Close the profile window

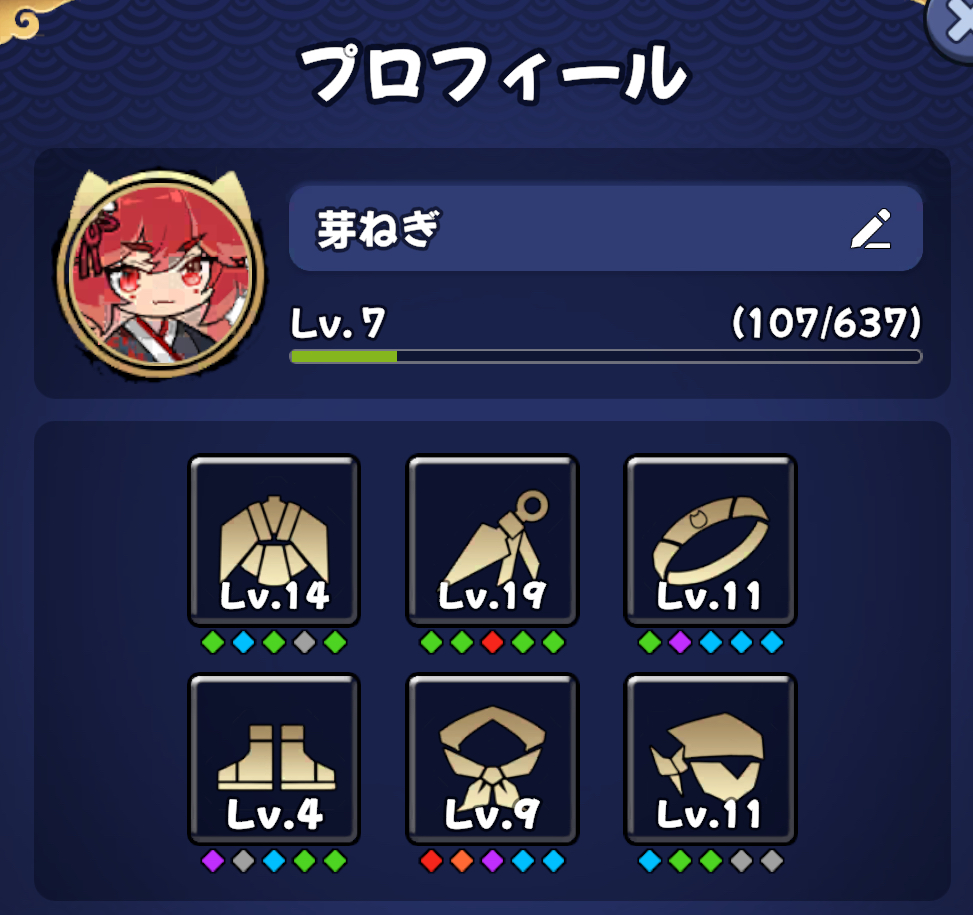tap(953, 25)
